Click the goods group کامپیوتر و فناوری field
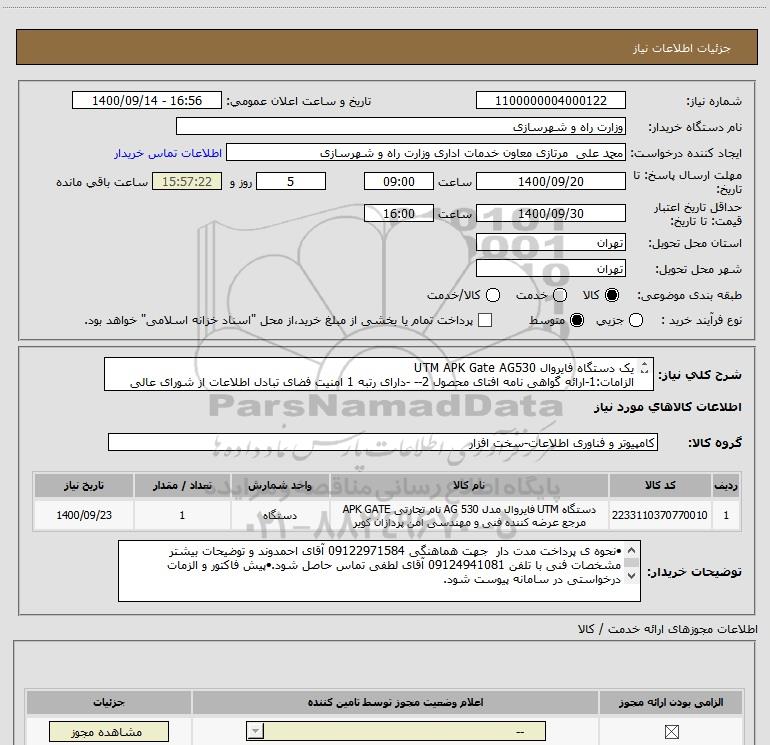This screenshot has width=770, height=745. coord(383,442)
